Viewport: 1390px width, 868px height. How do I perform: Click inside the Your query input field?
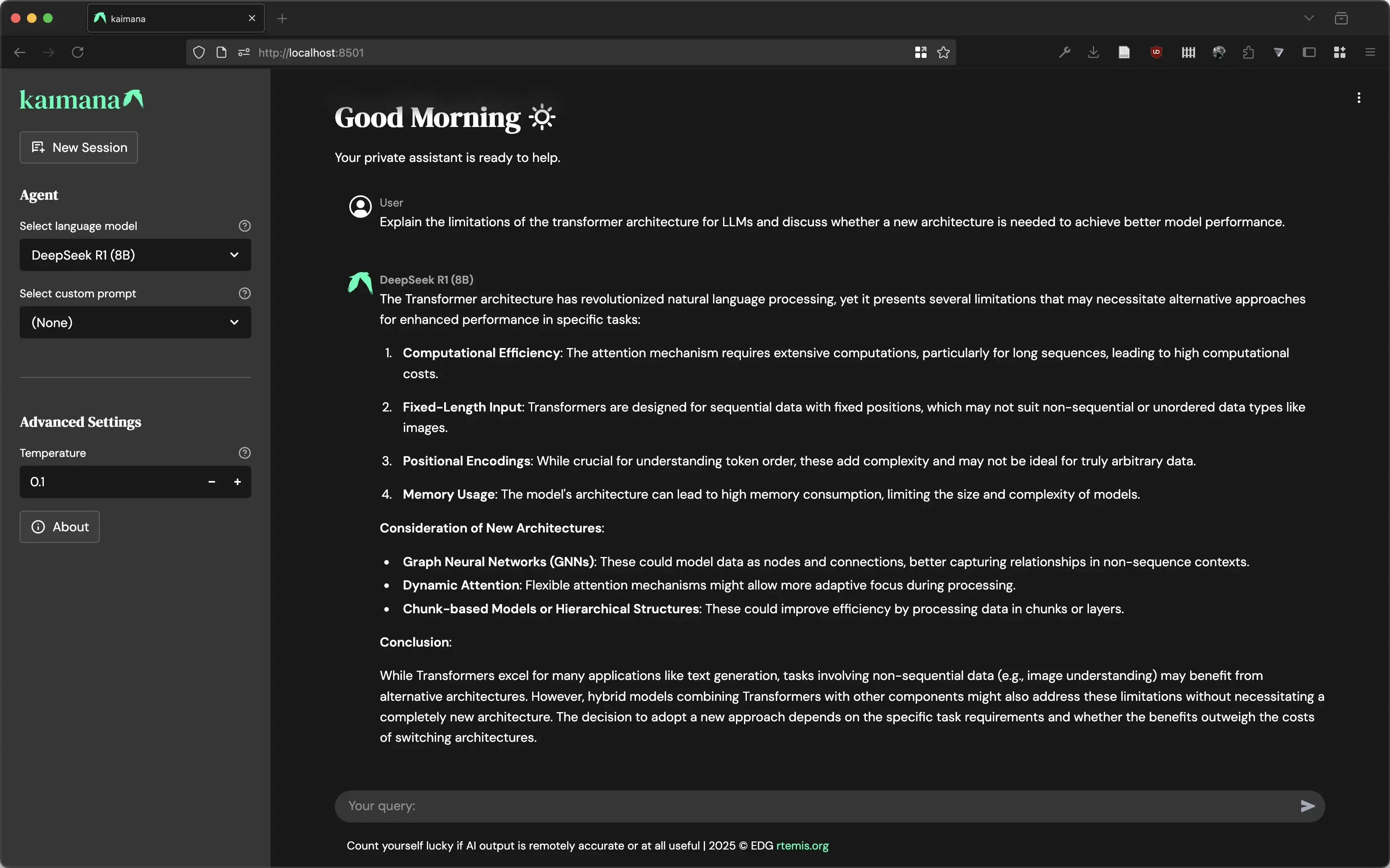[689, 806]
